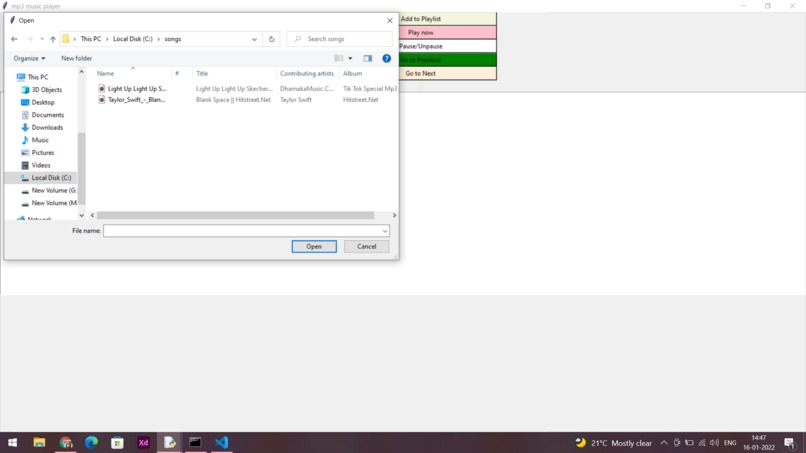The width and height of the screenshot is (806, 453).
Task: Select New Volume (G:) in navigation pane
Action: coord(49,191)
